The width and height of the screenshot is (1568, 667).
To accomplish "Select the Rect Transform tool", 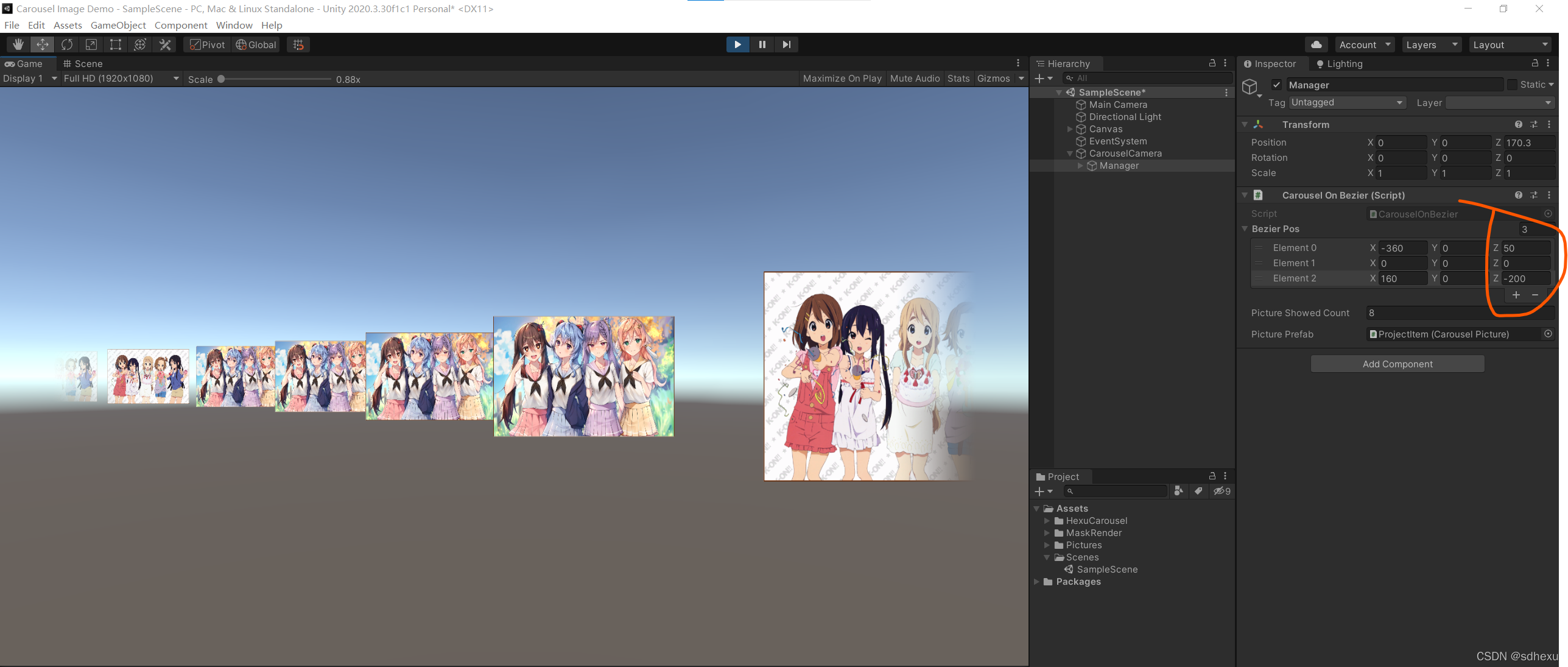I will pyautogui.click(x=115, y=44).
